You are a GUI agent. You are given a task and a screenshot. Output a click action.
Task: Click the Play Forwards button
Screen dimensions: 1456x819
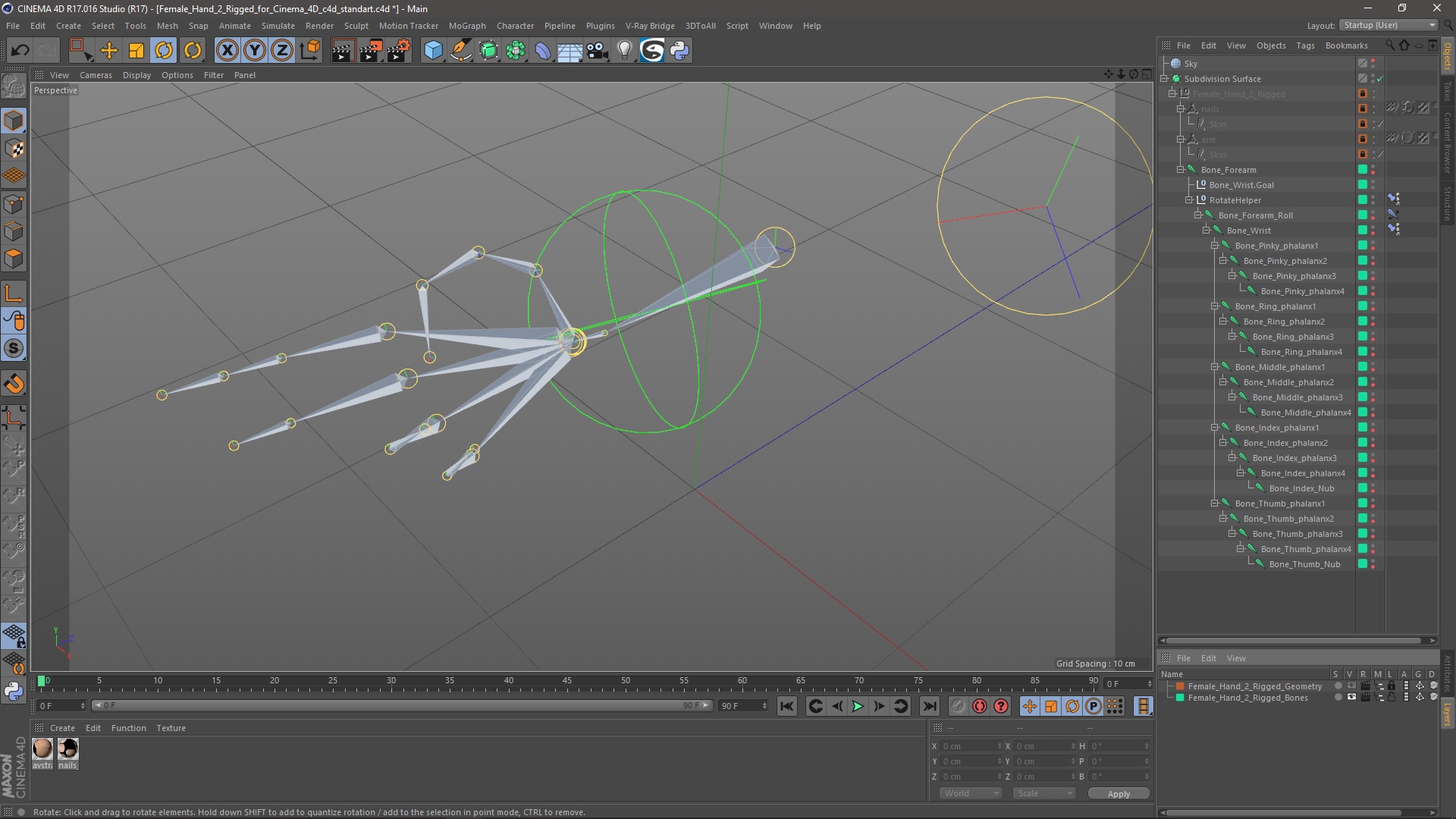858,706
